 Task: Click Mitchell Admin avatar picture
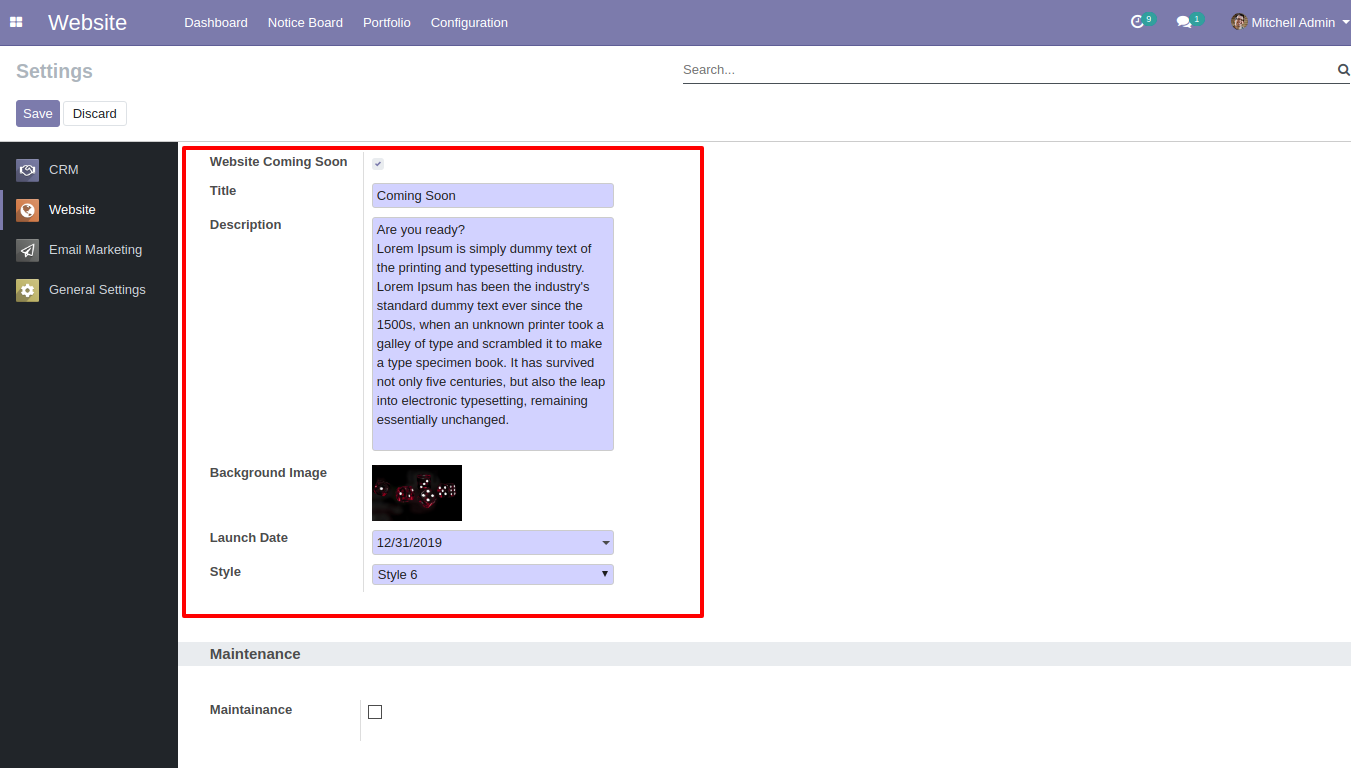[1239, 22]
